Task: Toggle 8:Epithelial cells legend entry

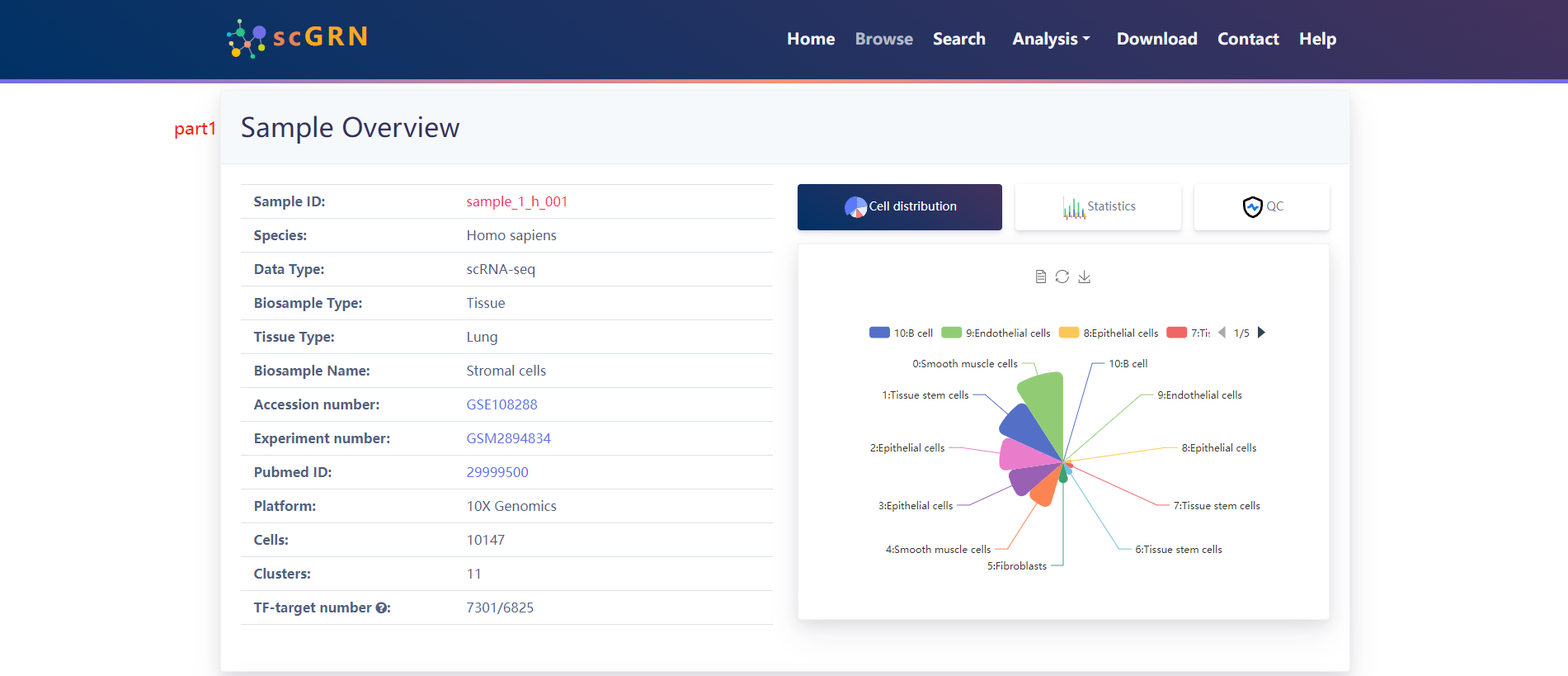Action: 1109,333
